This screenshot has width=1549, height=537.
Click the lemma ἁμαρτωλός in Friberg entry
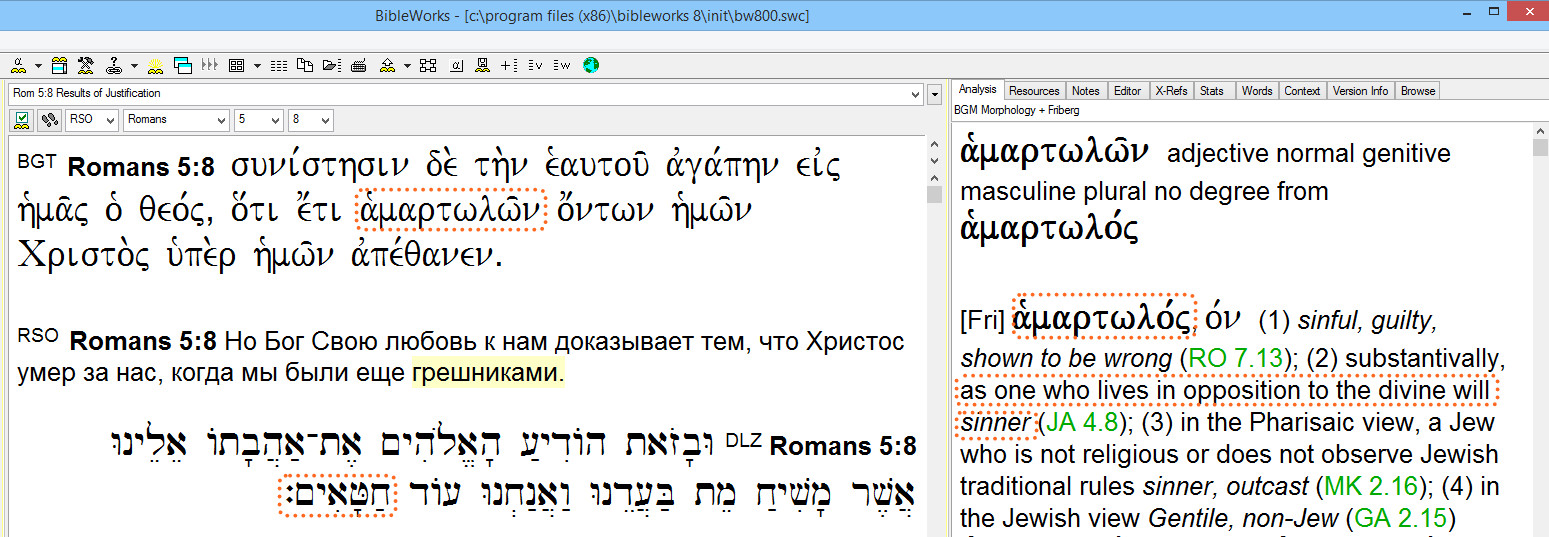tap(1103, 316)
